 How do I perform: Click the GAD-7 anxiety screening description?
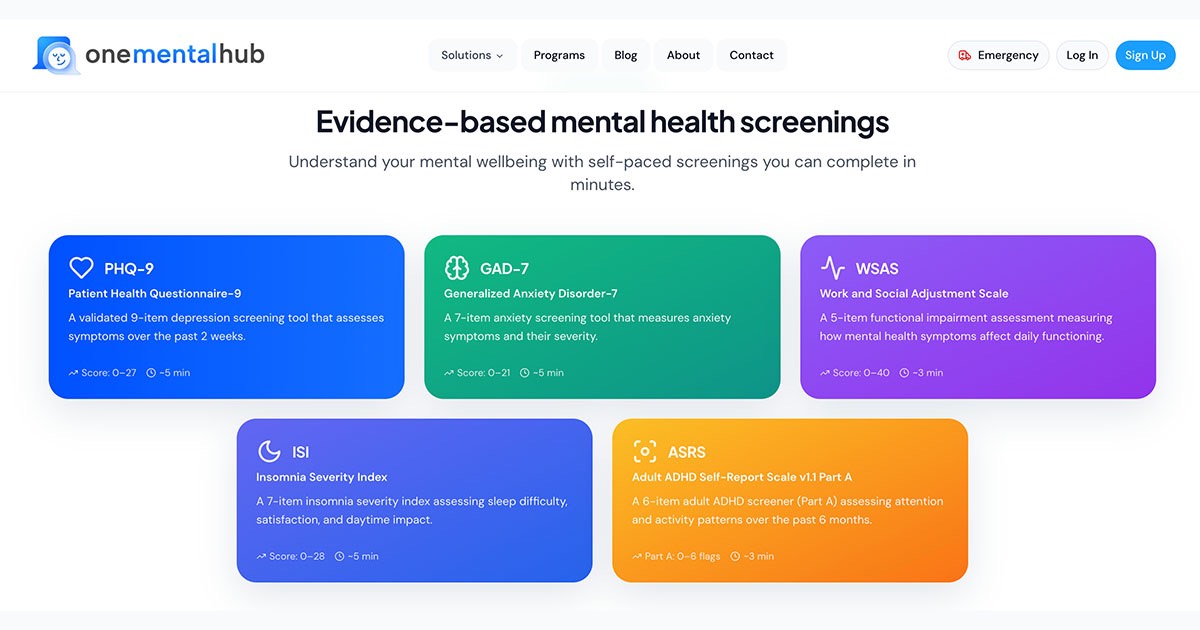click(x=588, y=327)
